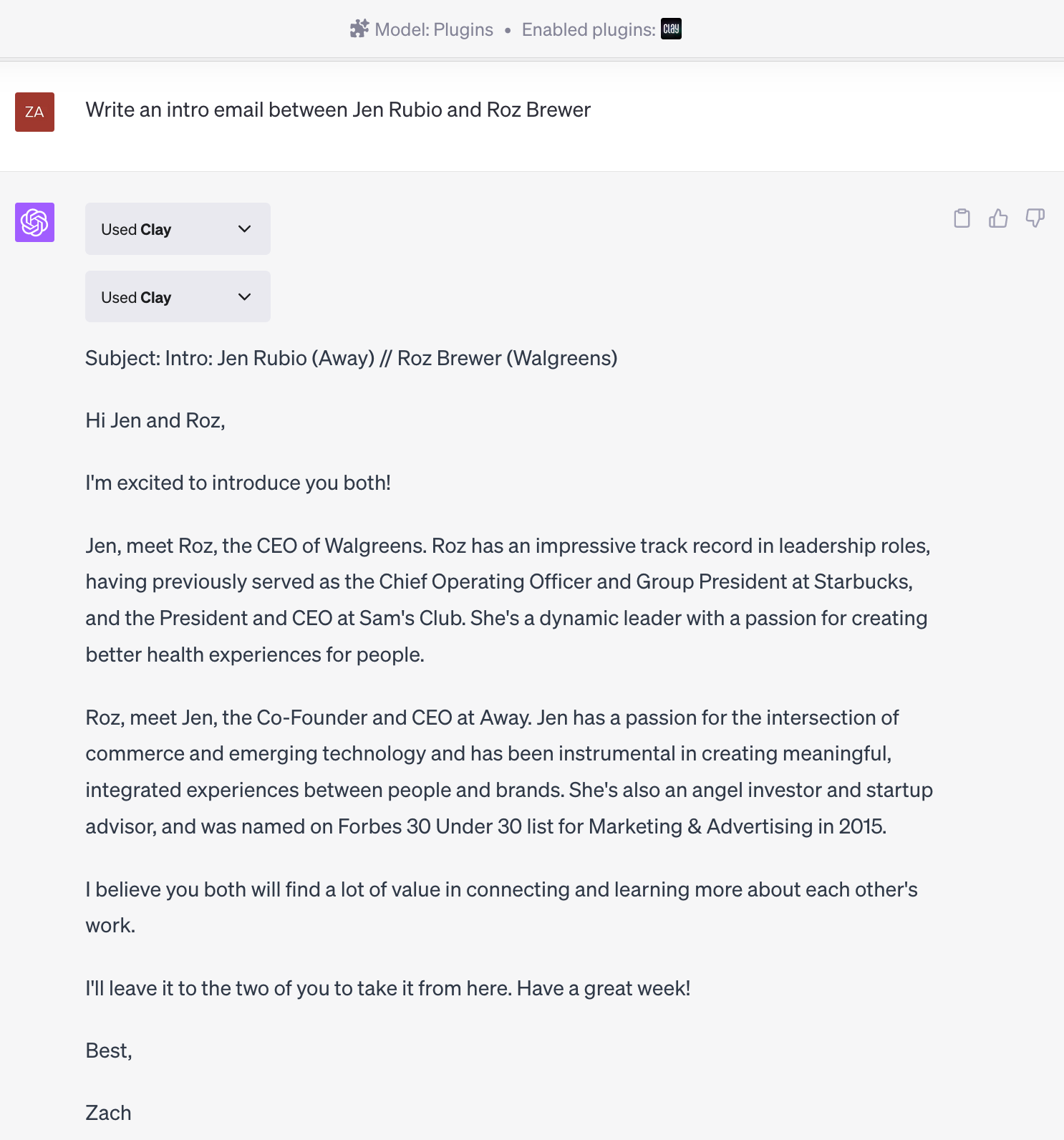Viewport: 1064px width, 1140px height.
Task: Click the Enabled plugins label
Action: (588, 29)
